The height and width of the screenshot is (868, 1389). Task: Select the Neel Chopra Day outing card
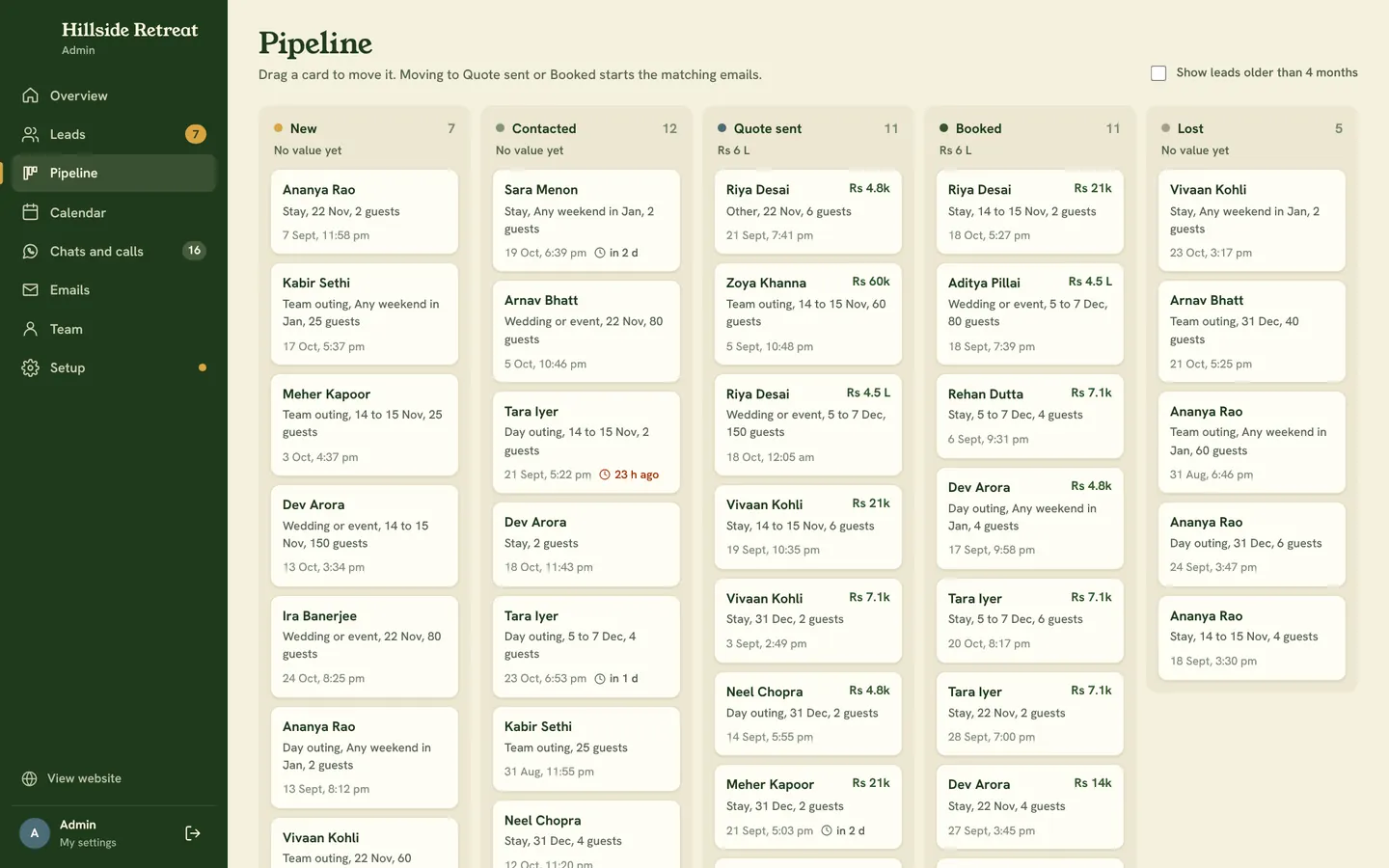tap(808, 714)
